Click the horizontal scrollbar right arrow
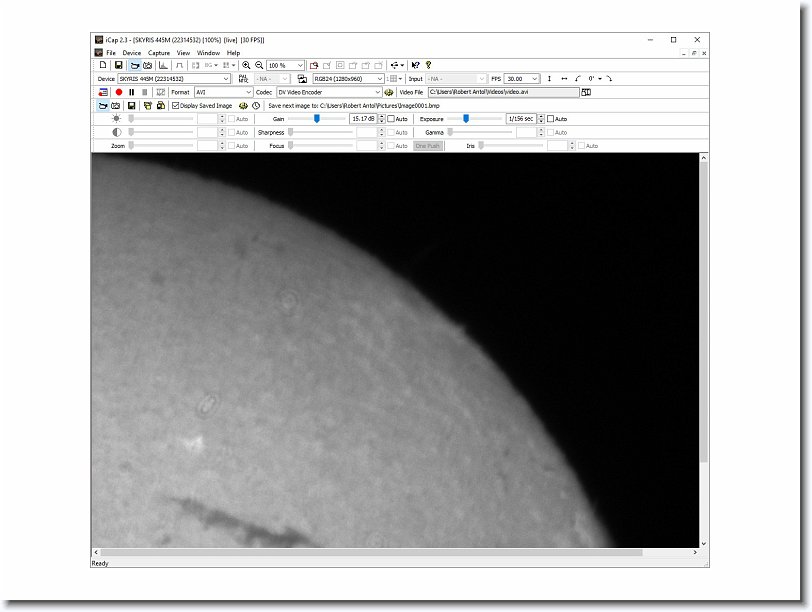This screenshot has width=812, height=612. [695, 552]
